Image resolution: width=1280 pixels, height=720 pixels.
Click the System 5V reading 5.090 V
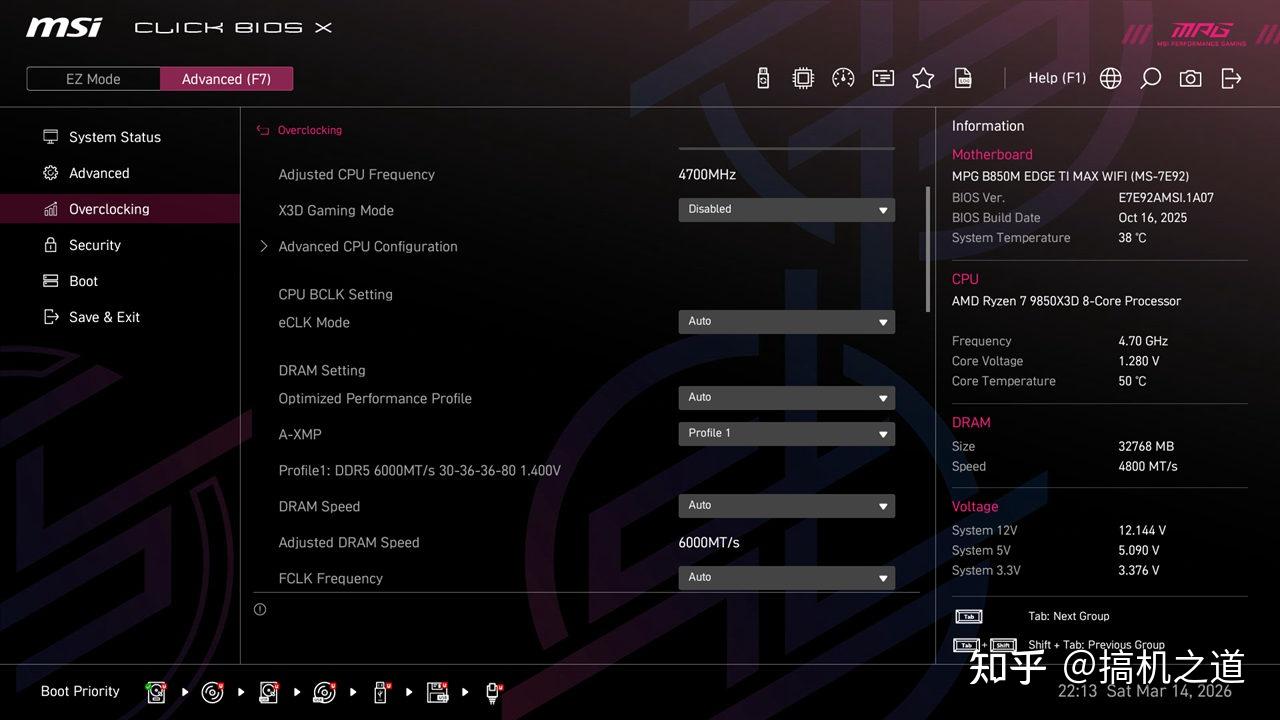click(1139, 550)
